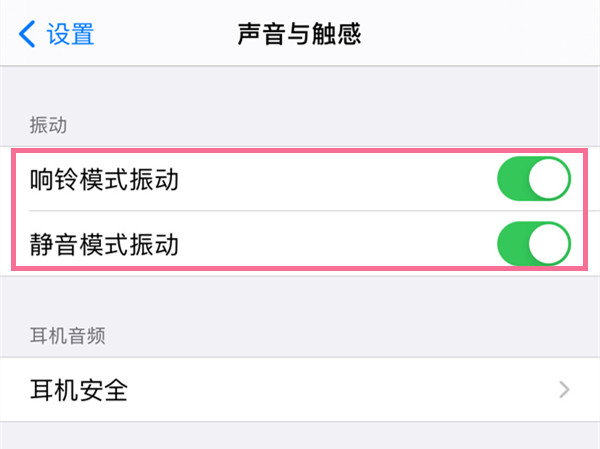
Task: Tap the 声音与触感 page title
Action: [x=299, y=34]
